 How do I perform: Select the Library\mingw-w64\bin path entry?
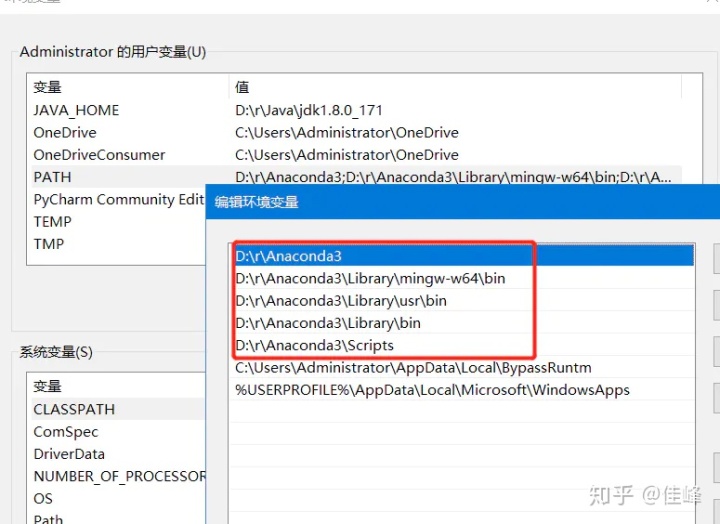462,278
